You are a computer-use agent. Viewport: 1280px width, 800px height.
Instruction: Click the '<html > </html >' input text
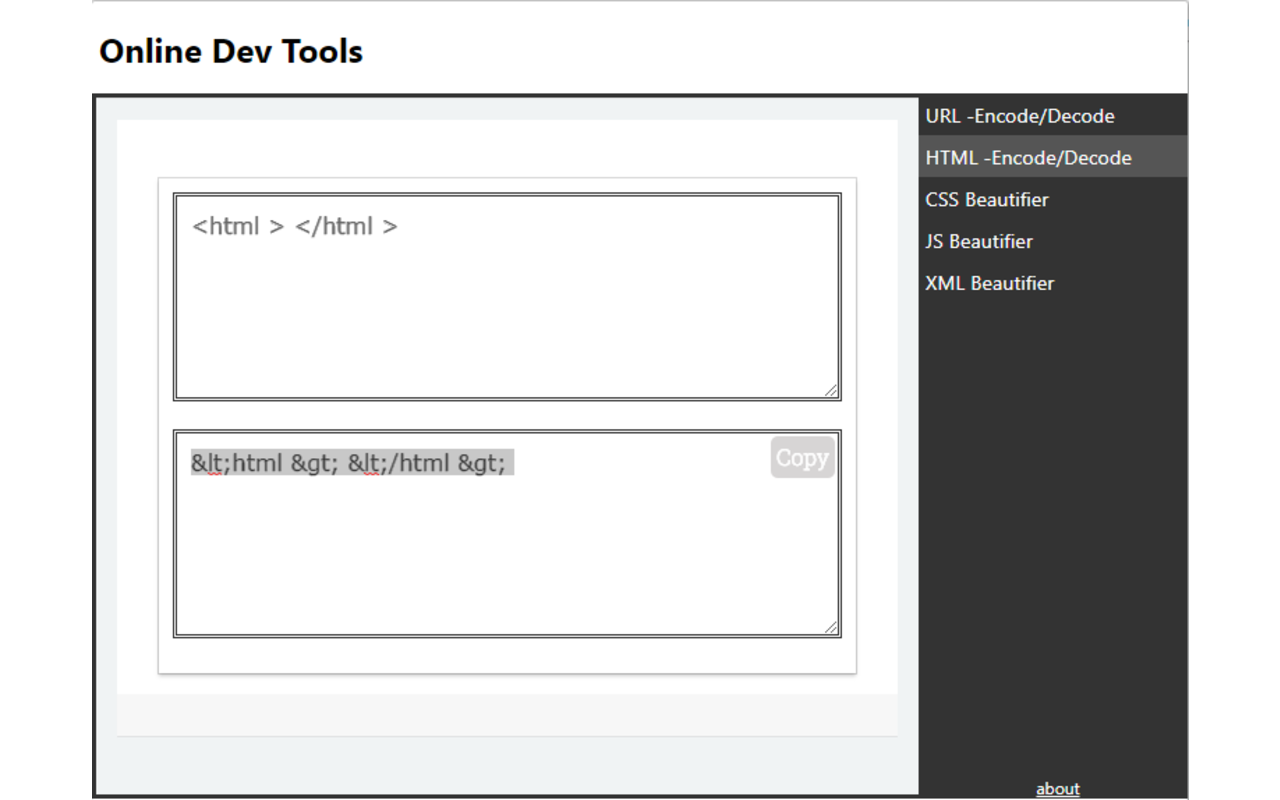point(295,226)
